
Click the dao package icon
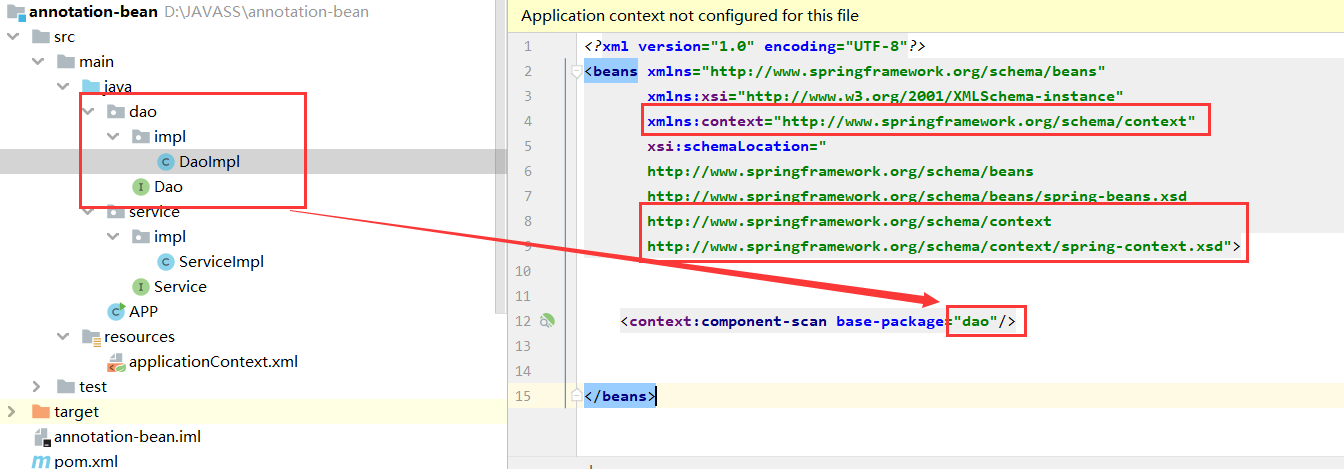click(115, 112)
